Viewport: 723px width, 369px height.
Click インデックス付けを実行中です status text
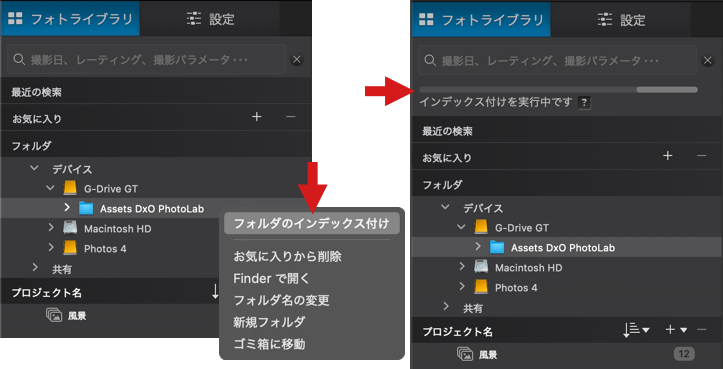(496, 101)
